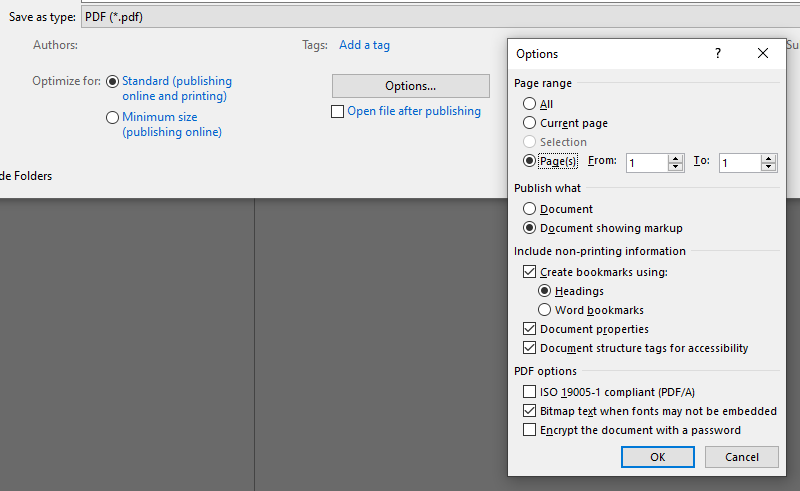
Task: Decrease the To page number
Action: point(768,167)
